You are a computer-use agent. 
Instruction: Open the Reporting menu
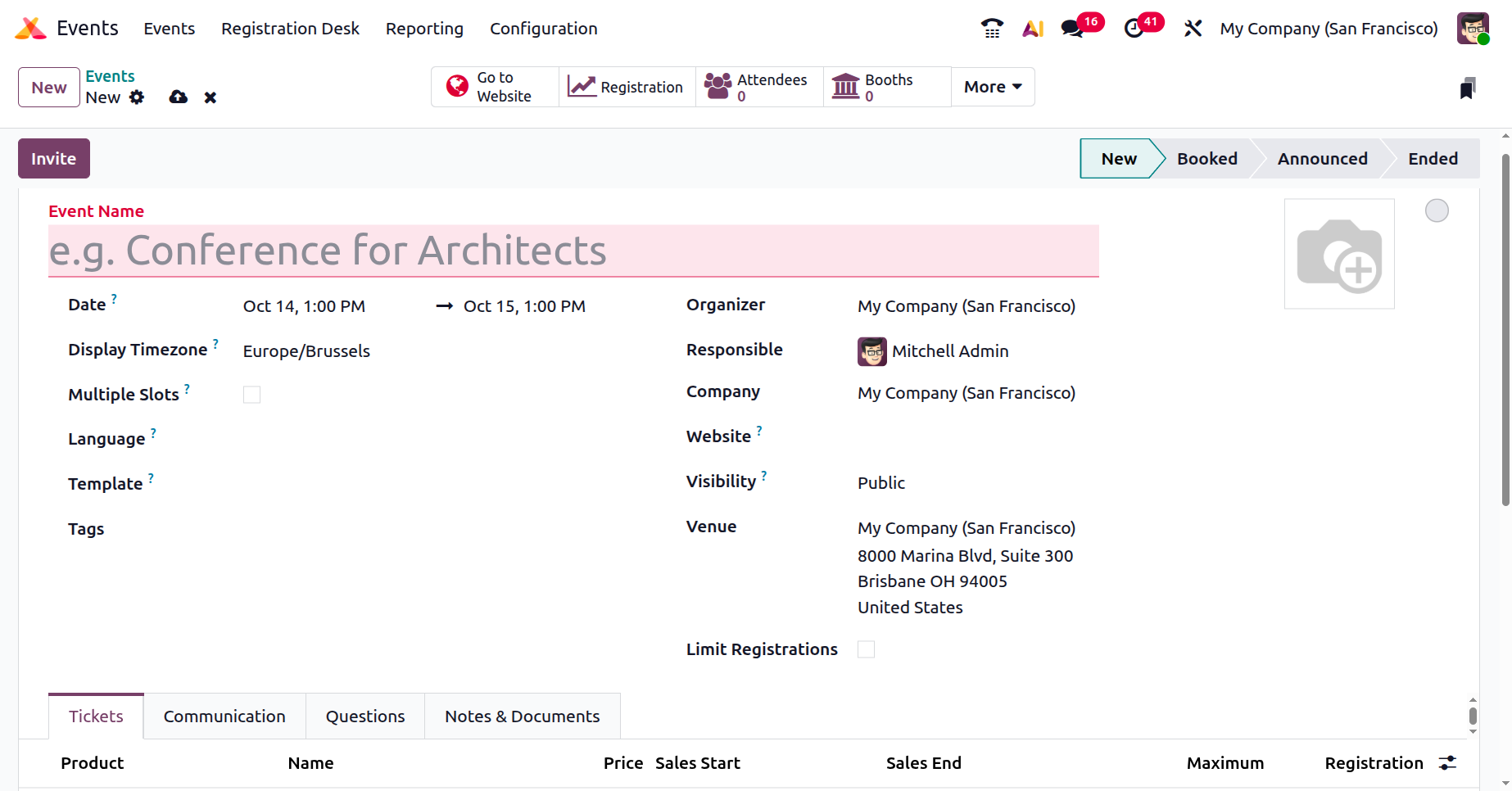click(x=424, y=29)
